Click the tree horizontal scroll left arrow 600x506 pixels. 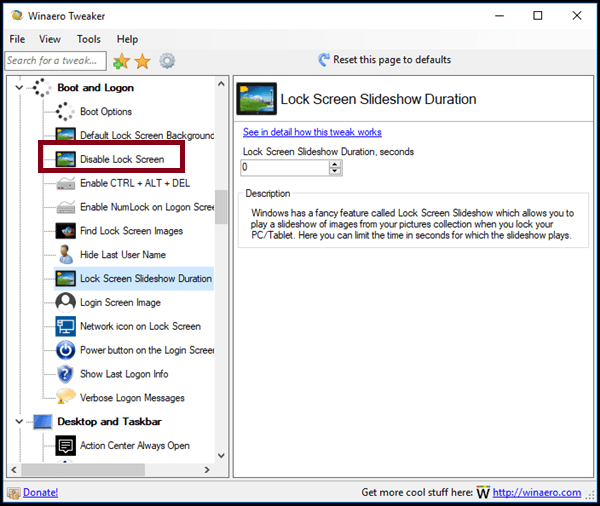coord(14,470)
